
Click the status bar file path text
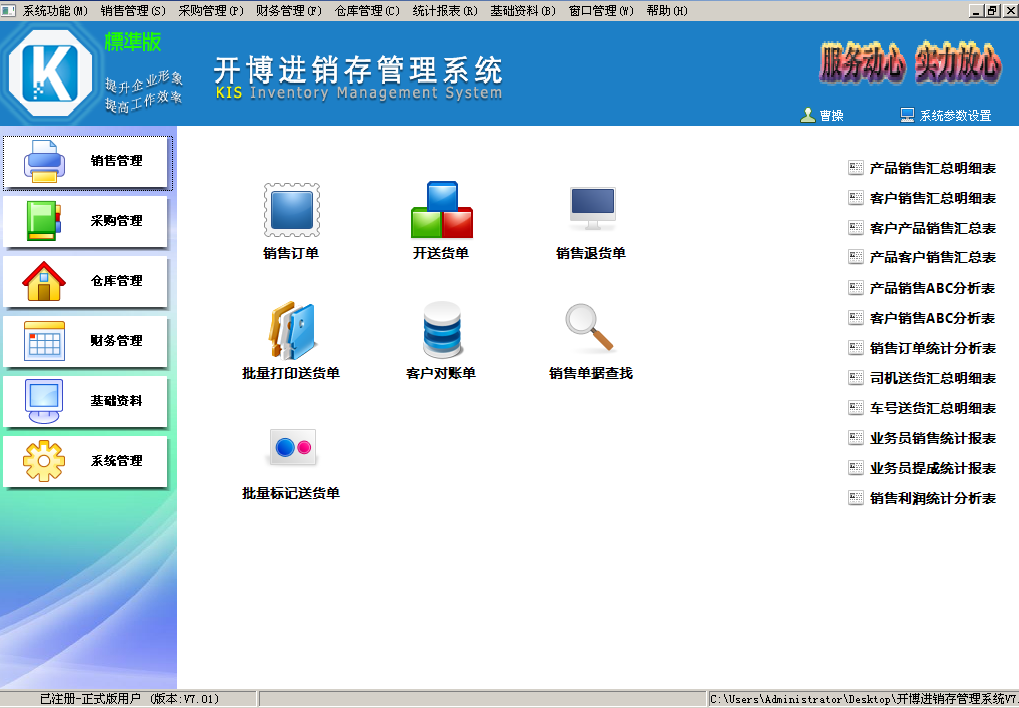pos(864,699)
